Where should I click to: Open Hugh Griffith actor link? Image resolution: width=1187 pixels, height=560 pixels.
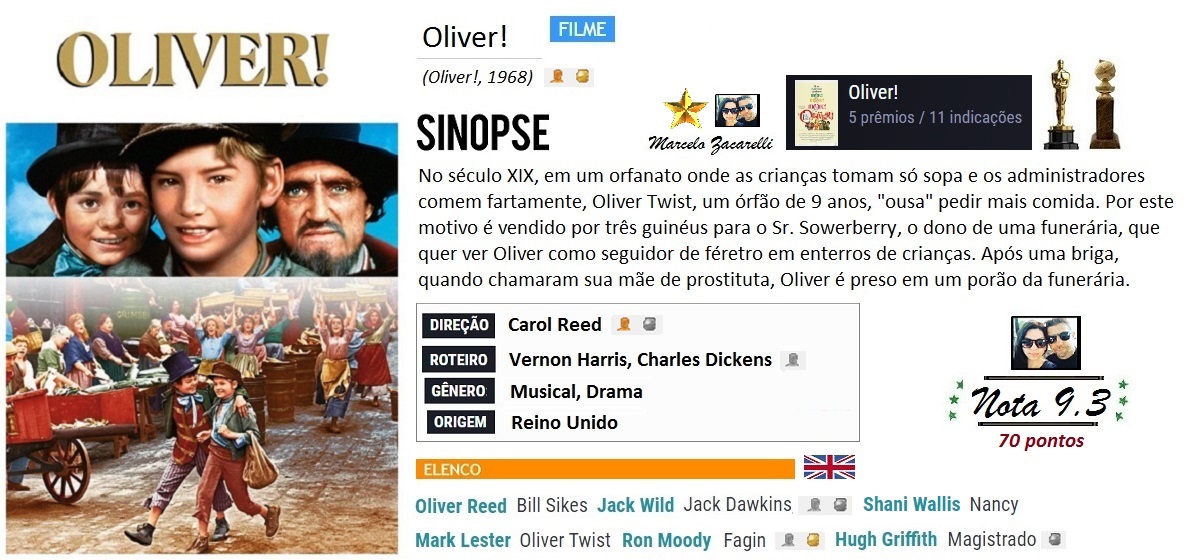click(x=886, y=540)
